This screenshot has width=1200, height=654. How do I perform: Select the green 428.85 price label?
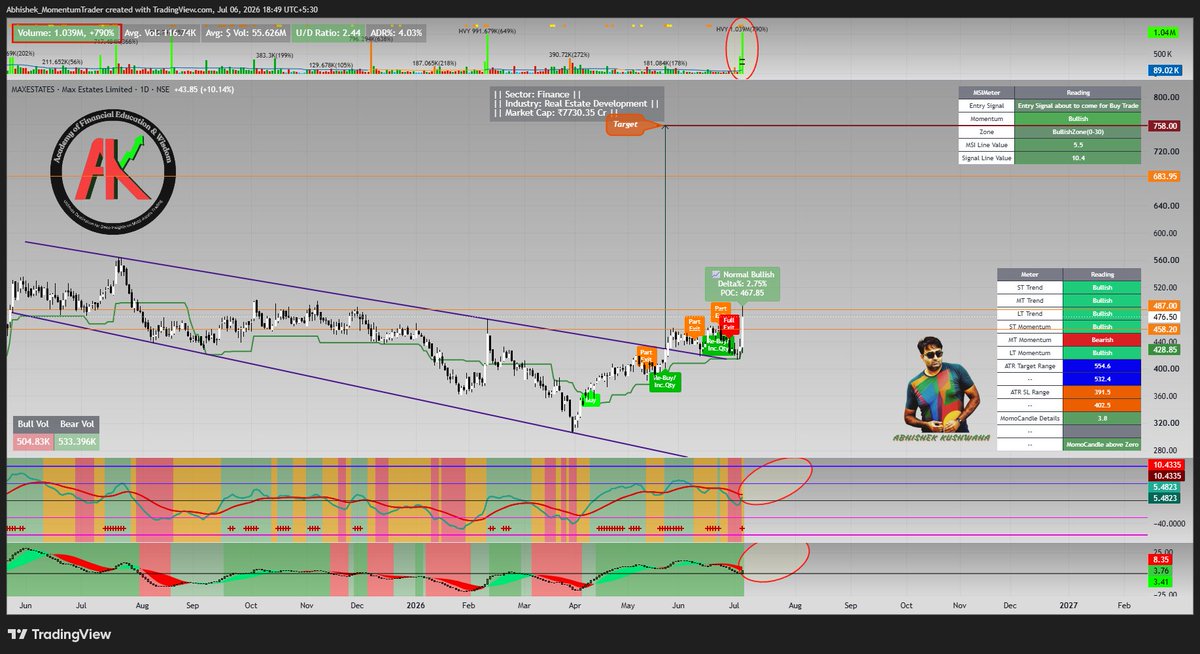[x=1164, y=349]
